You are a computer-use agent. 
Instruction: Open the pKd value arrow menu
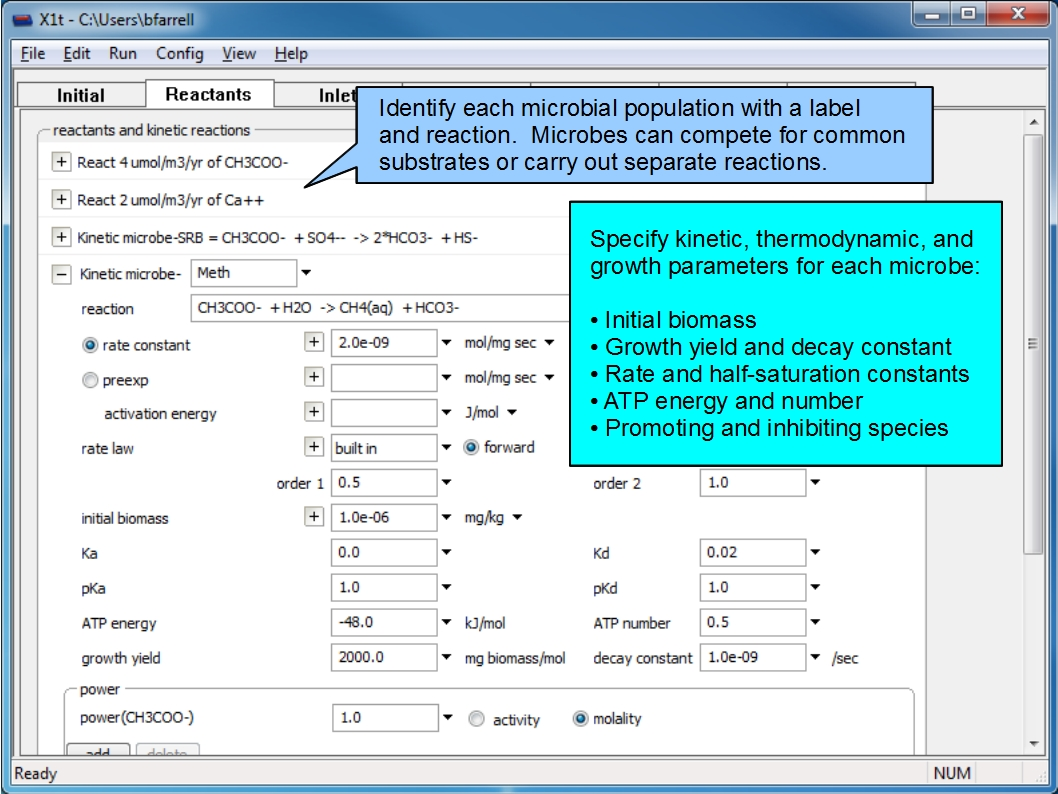(816, 587)
